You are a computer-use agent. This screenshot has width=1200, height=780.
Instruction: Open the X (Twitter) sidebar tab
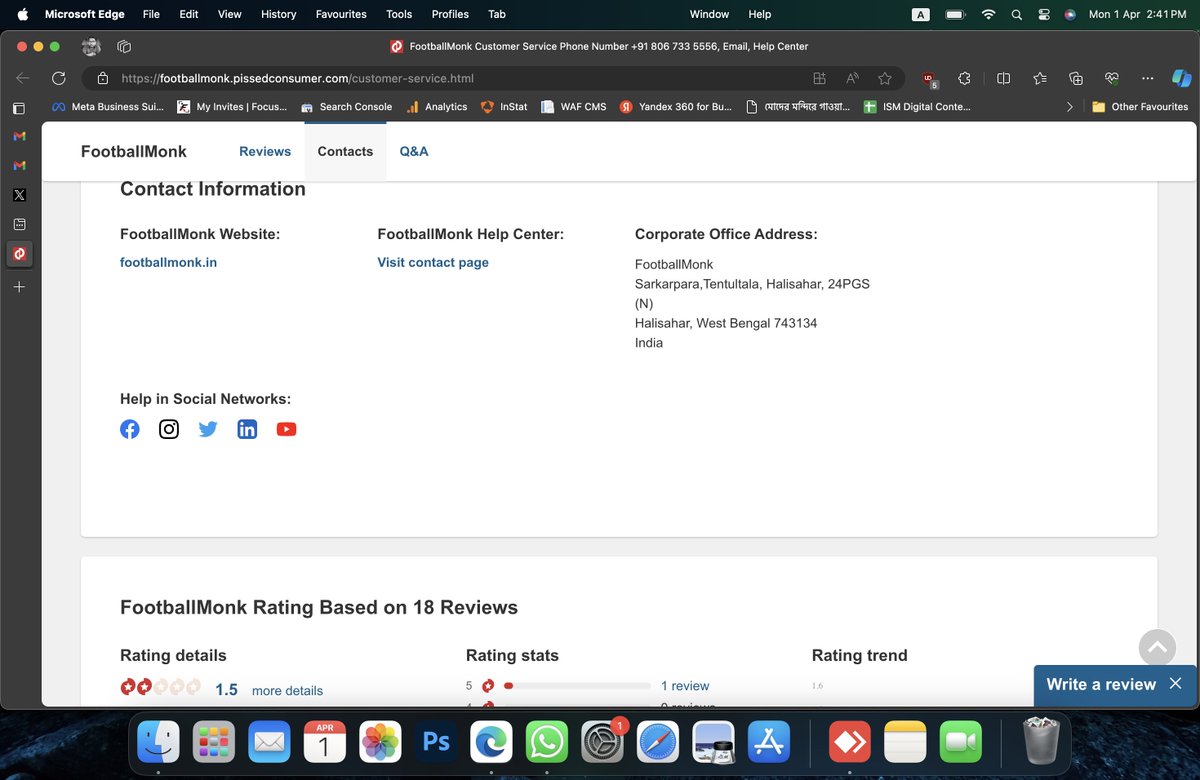(x=19, y=195)
